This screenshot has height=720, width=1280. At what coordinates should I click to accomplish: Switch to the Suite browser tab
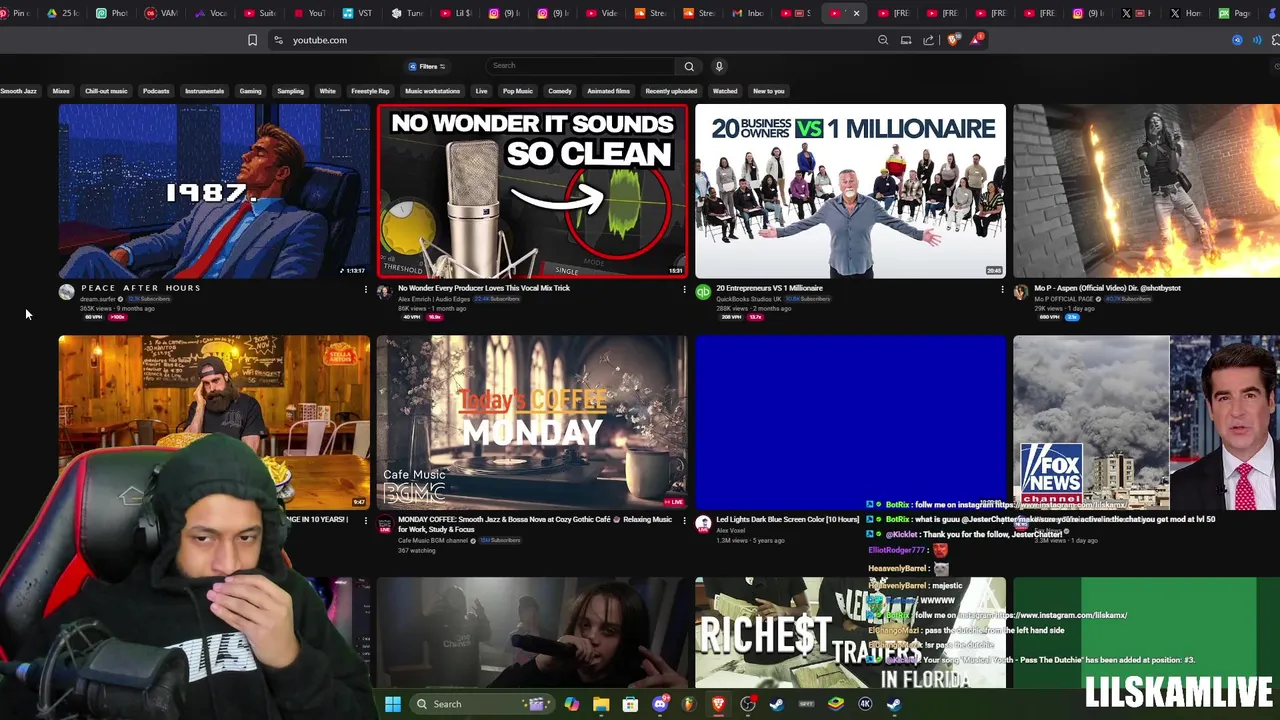click(261, 13)
